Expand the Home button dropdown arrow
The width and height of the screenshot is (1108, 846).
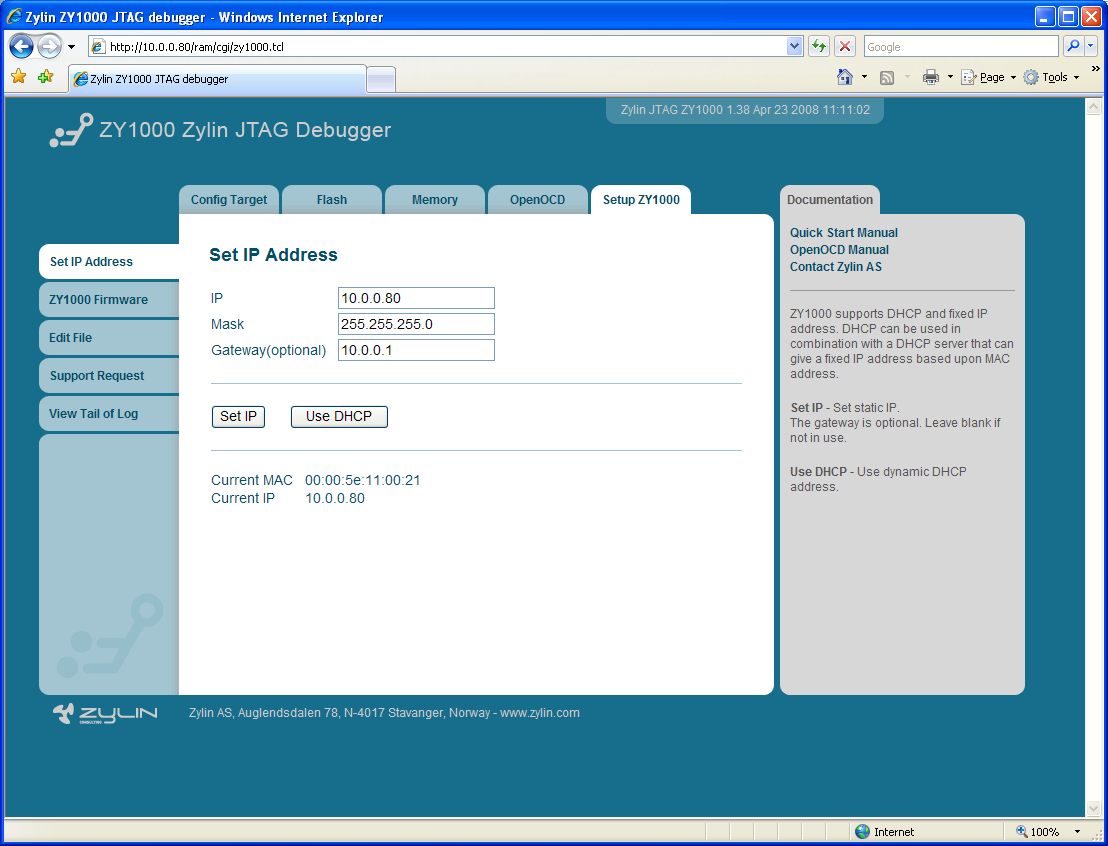[x=864, y=77]
